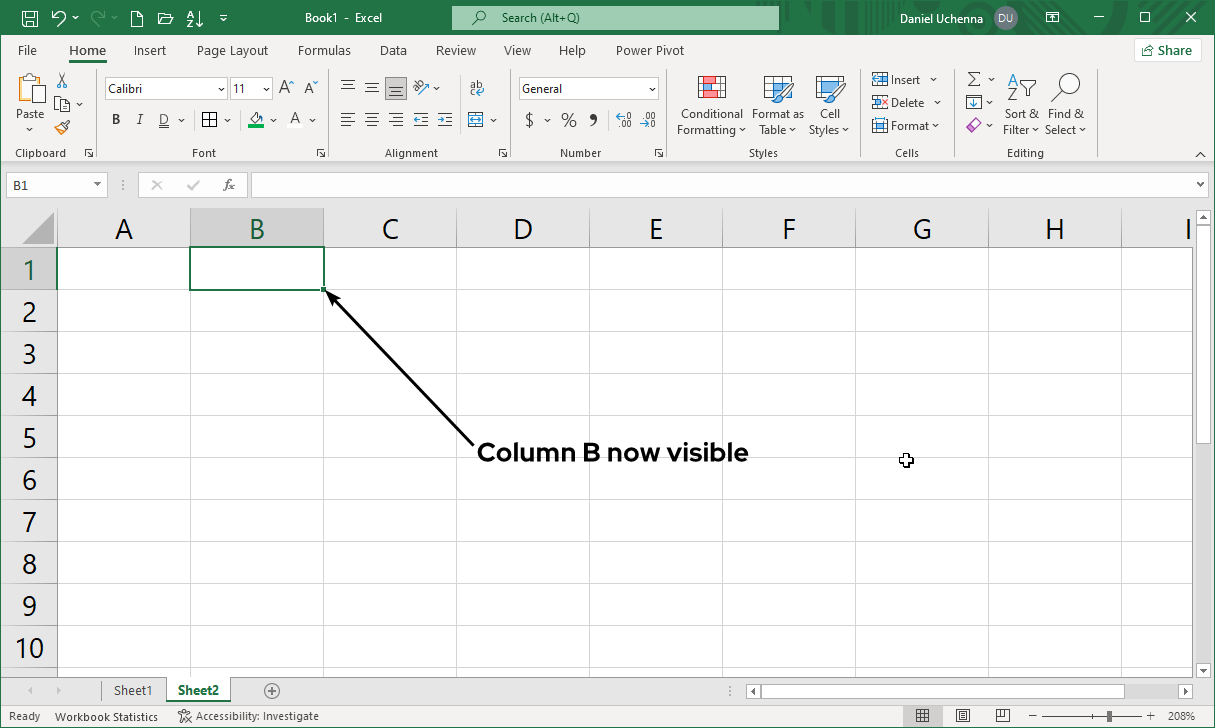Image resolution: width=1215 pixels, height=728 pixels.
Task: Run the Accessibility: Investigate check
Action: (x=248, y=716)
